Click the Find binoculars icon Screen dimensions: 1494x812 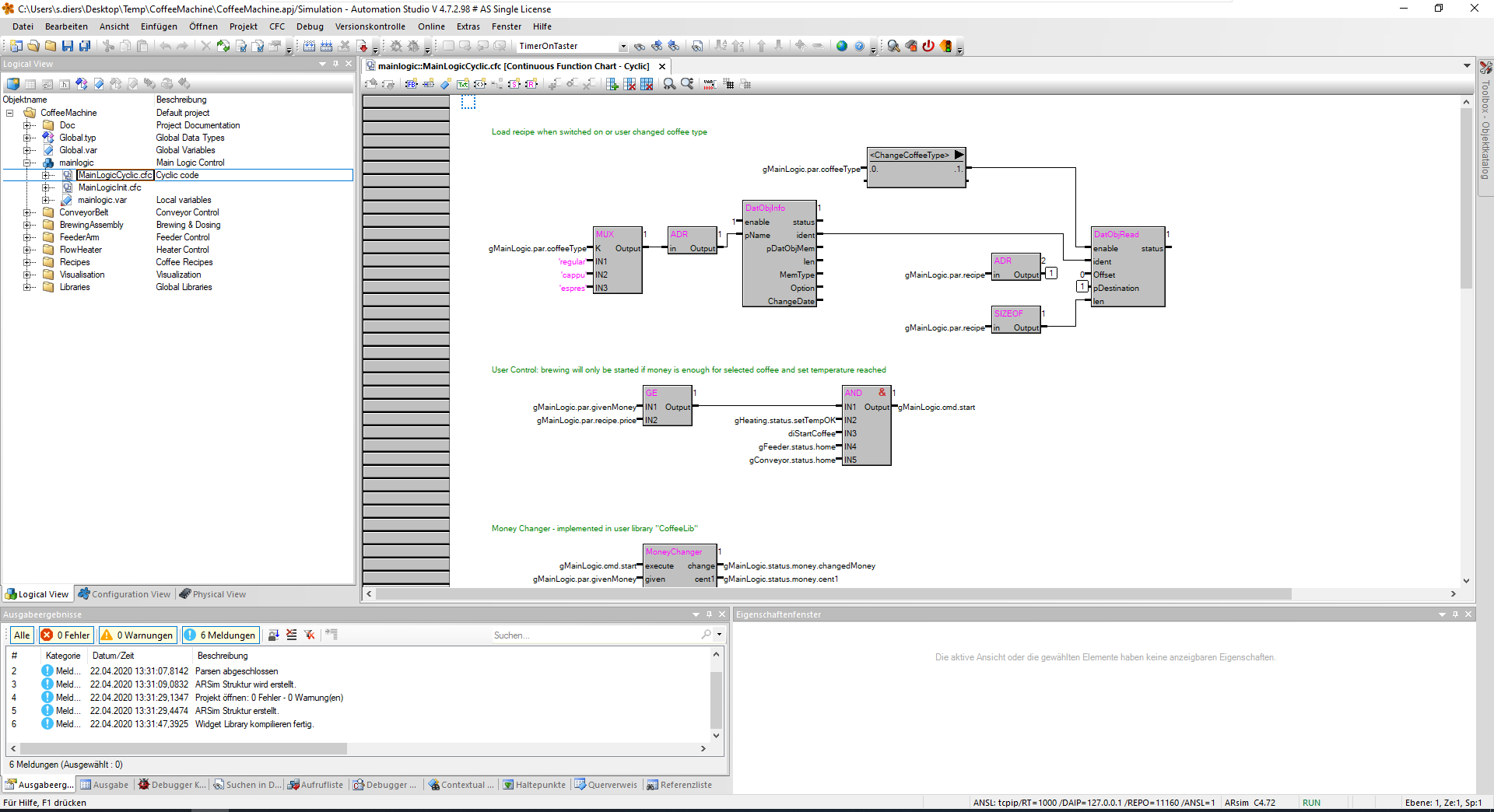(639, 46)
